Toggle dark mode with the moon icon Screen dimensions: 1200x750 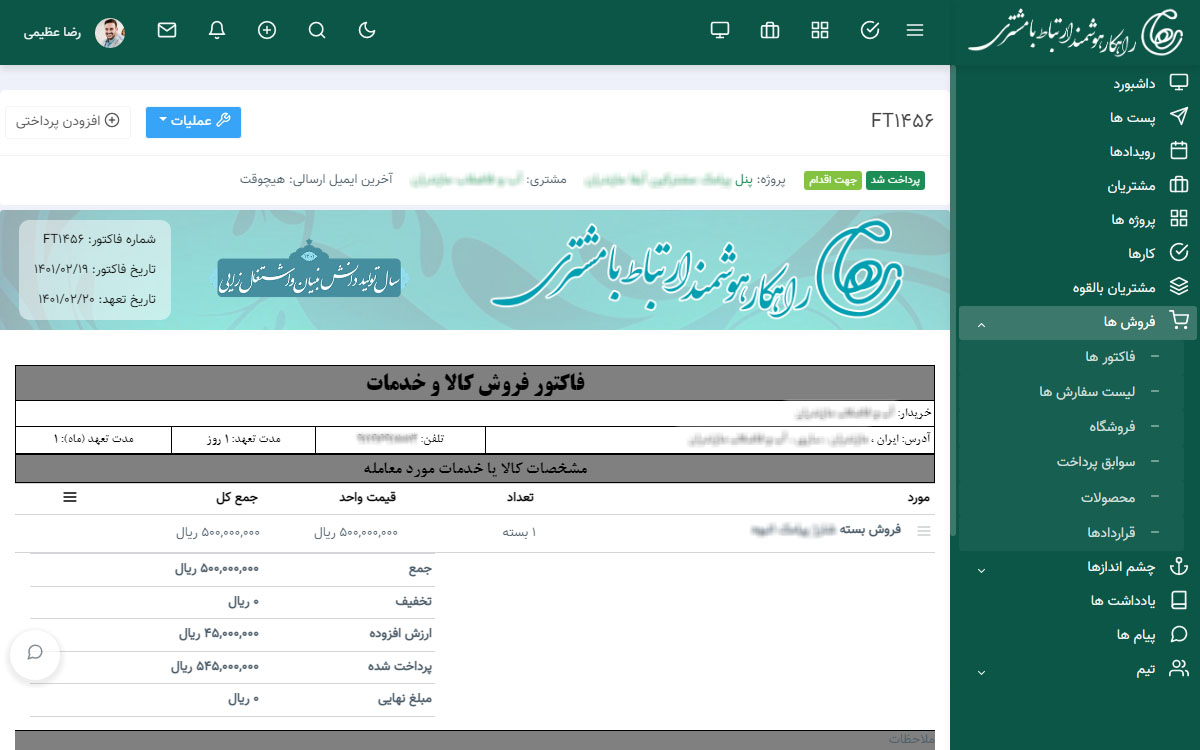(367, 30)
